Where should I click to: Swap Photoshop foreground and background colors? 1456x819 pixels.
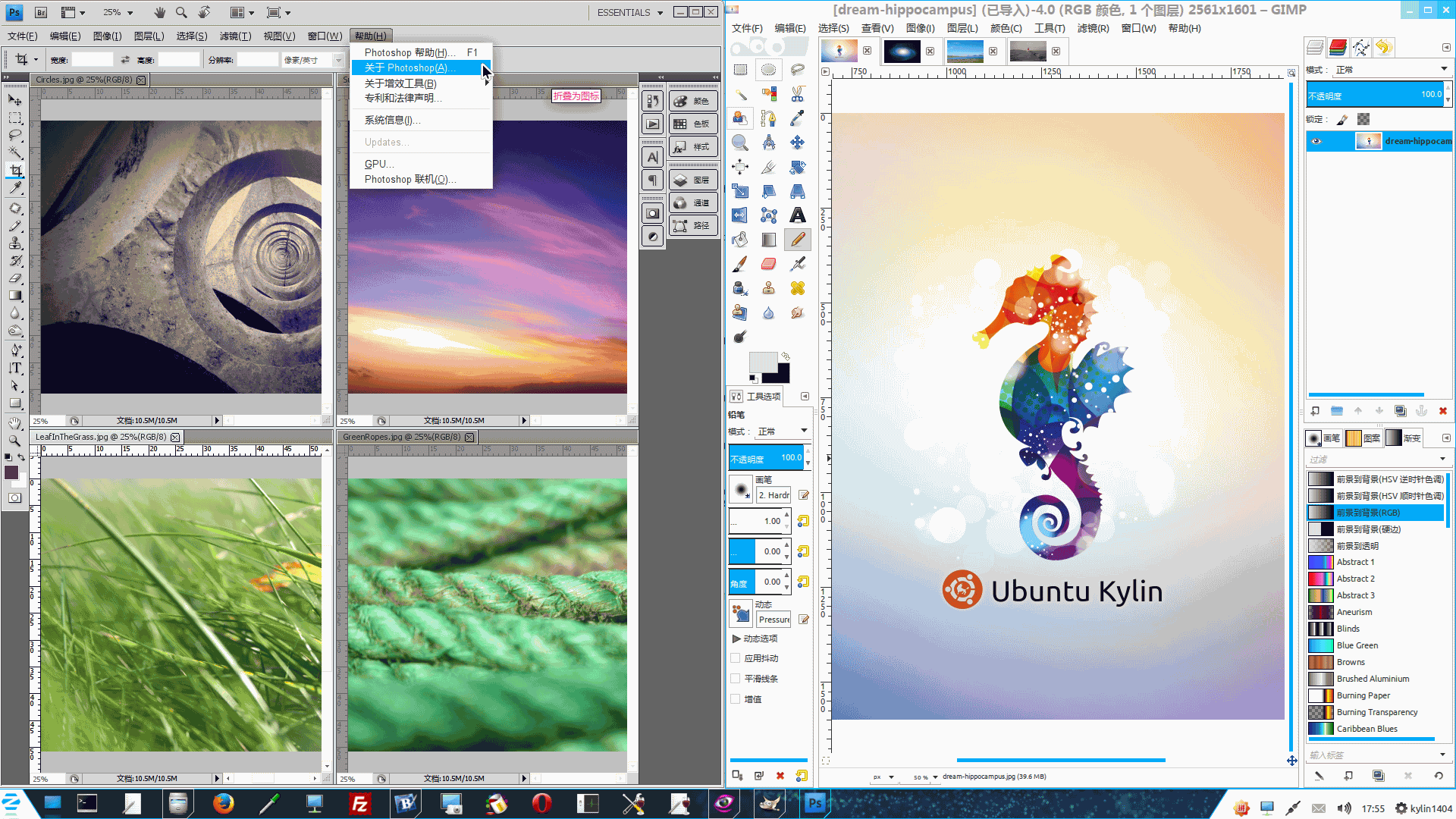coord(21,457)
